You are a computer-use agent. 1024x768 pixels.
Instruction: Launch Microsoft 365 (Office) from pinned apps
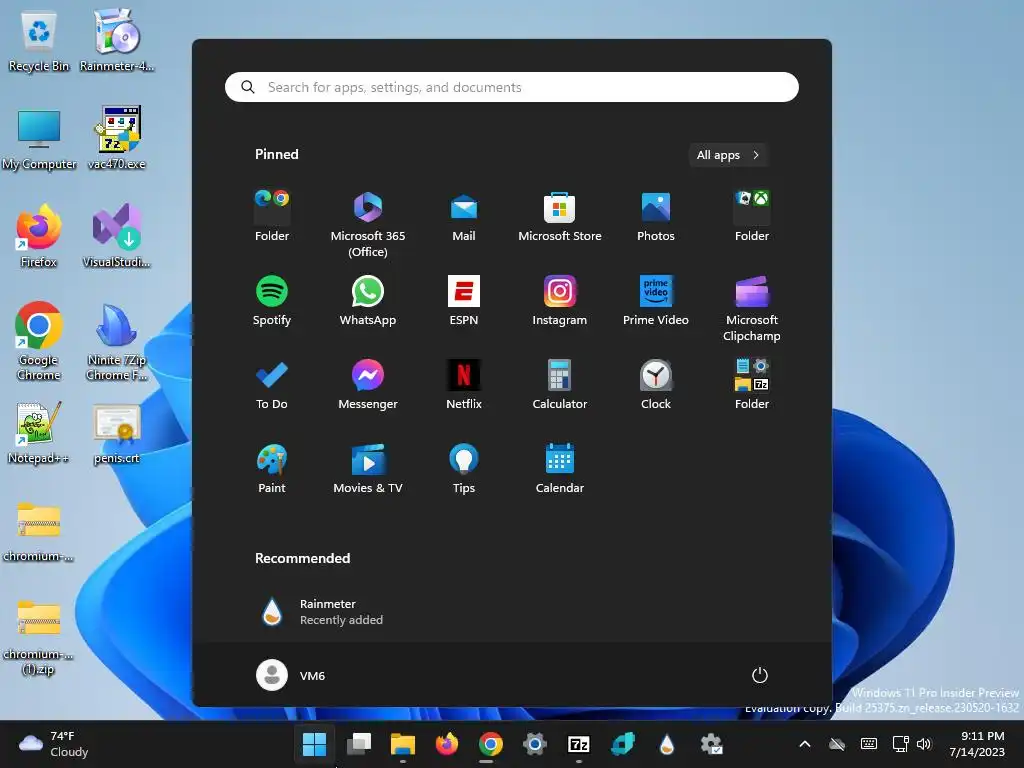point(368,224)
